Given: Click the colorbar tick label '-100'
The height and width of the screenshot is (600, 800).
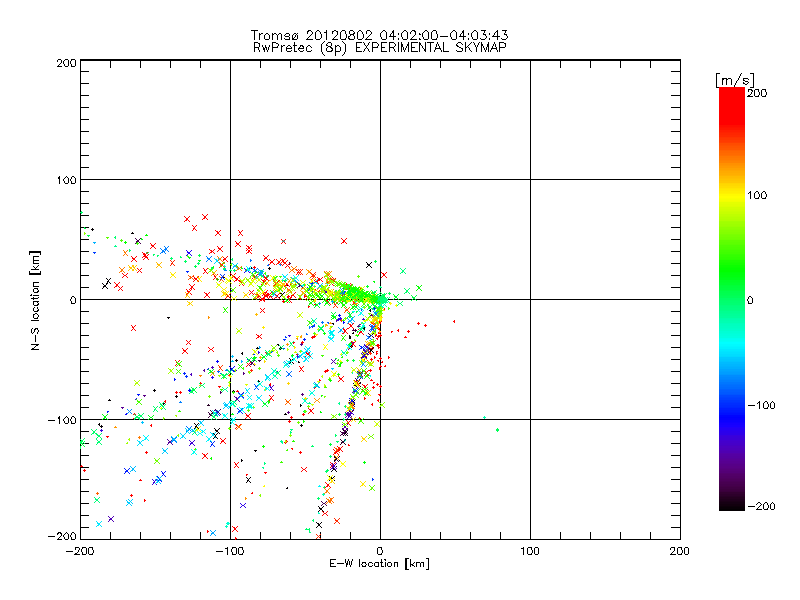Looking at the screenshot, I should tap(761, 405).
